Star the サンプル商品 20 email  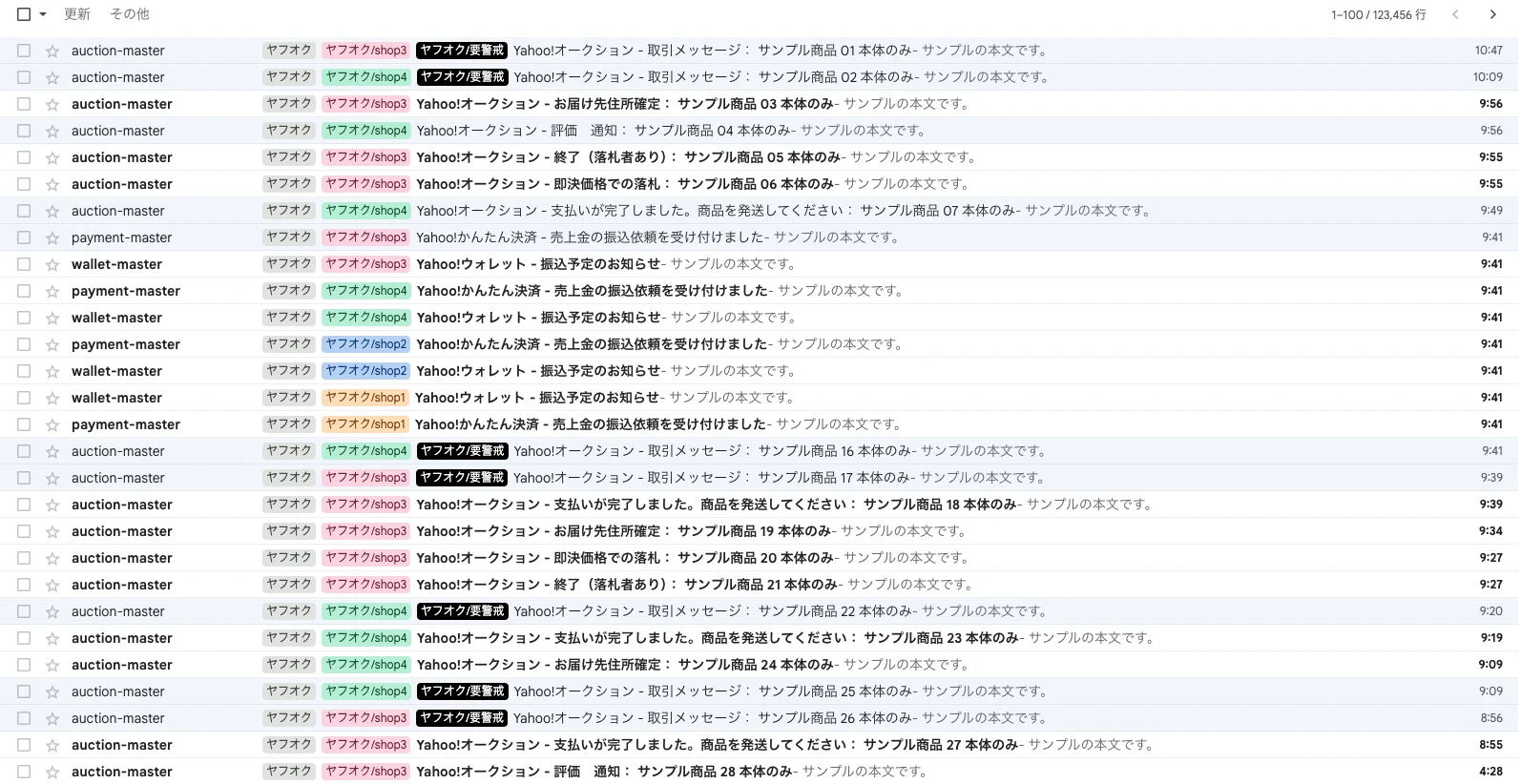(x=52, y=558)
